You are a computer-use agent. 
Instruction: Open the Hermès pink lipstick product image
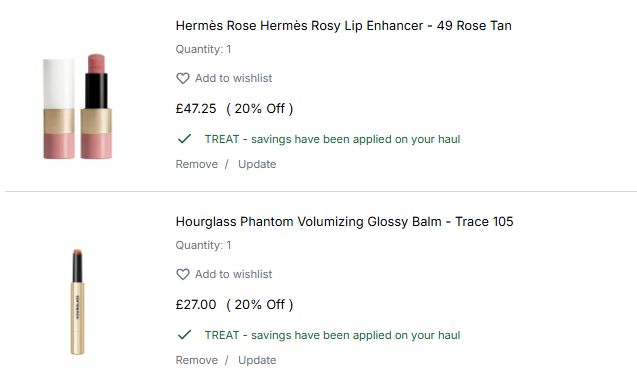78,106
